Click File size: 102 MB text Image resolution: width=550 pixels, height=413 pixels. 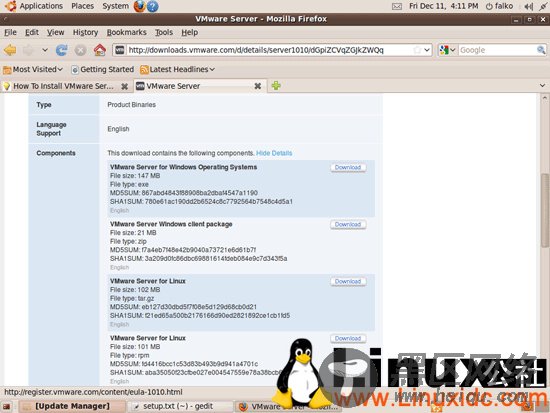[x=135, y=290]
